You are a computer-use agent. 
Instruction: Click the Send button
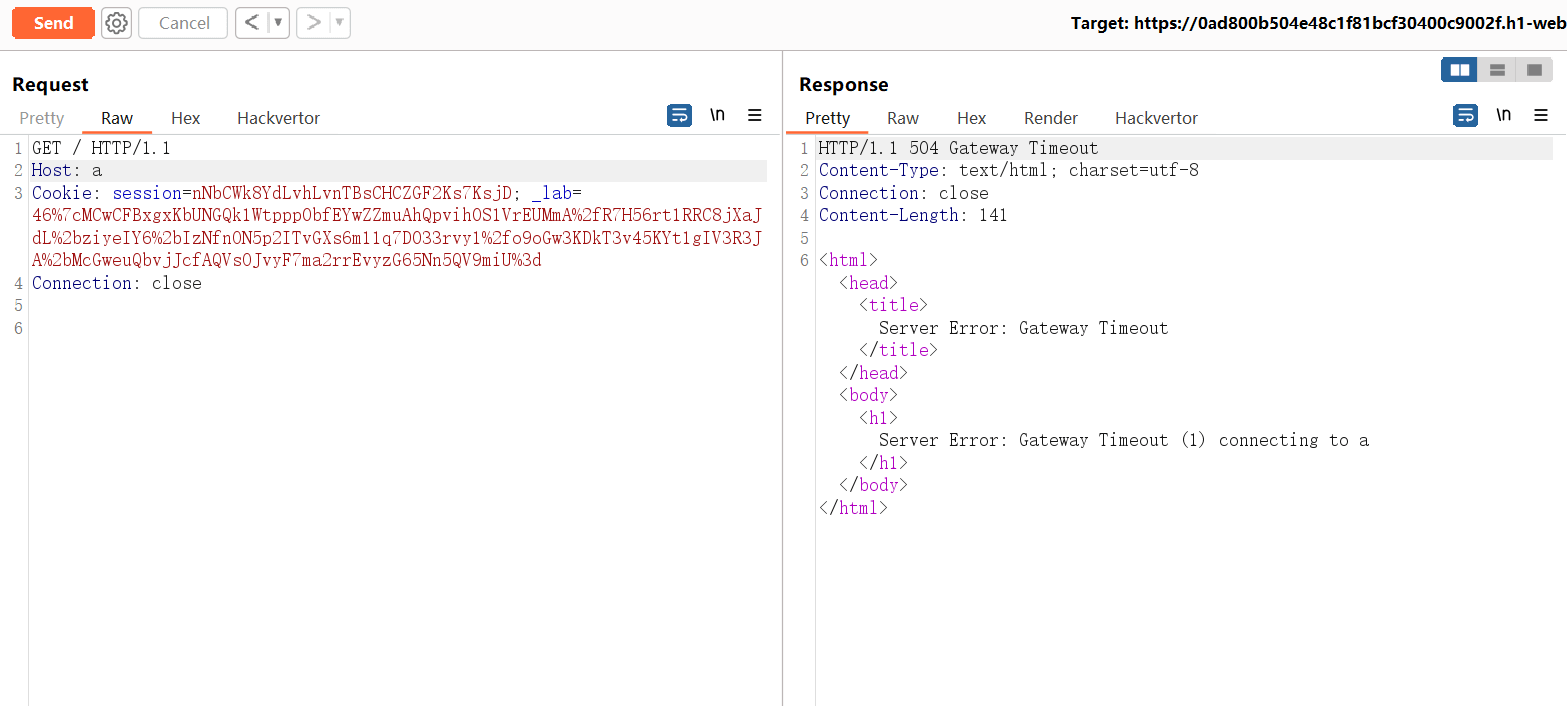53,23
